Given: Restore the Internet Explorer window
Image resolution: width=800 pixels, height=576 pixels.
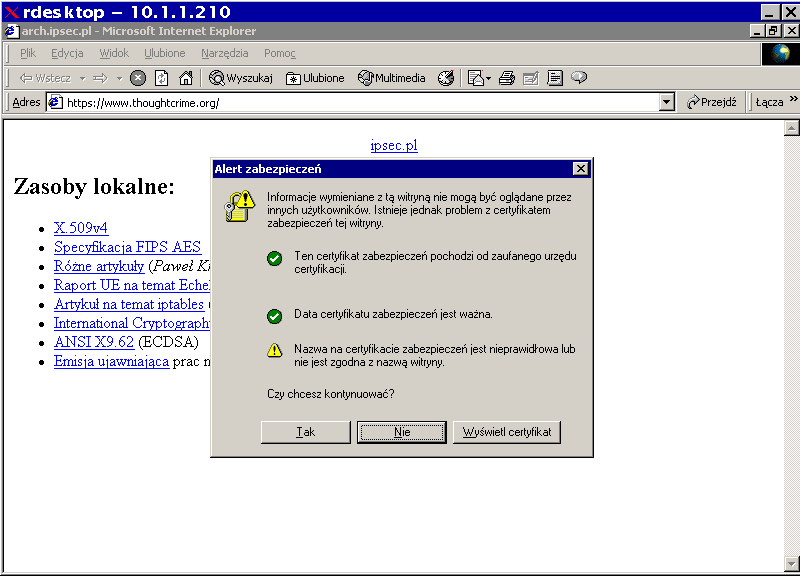Looking at the screenshot, I should point(773,31).
